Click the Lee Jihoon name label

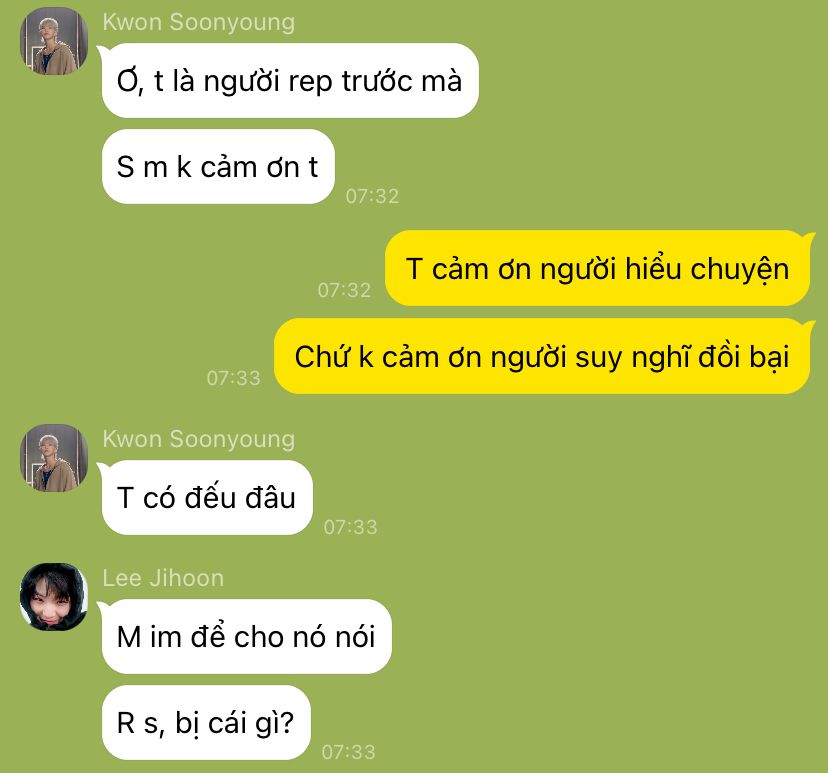163,578
